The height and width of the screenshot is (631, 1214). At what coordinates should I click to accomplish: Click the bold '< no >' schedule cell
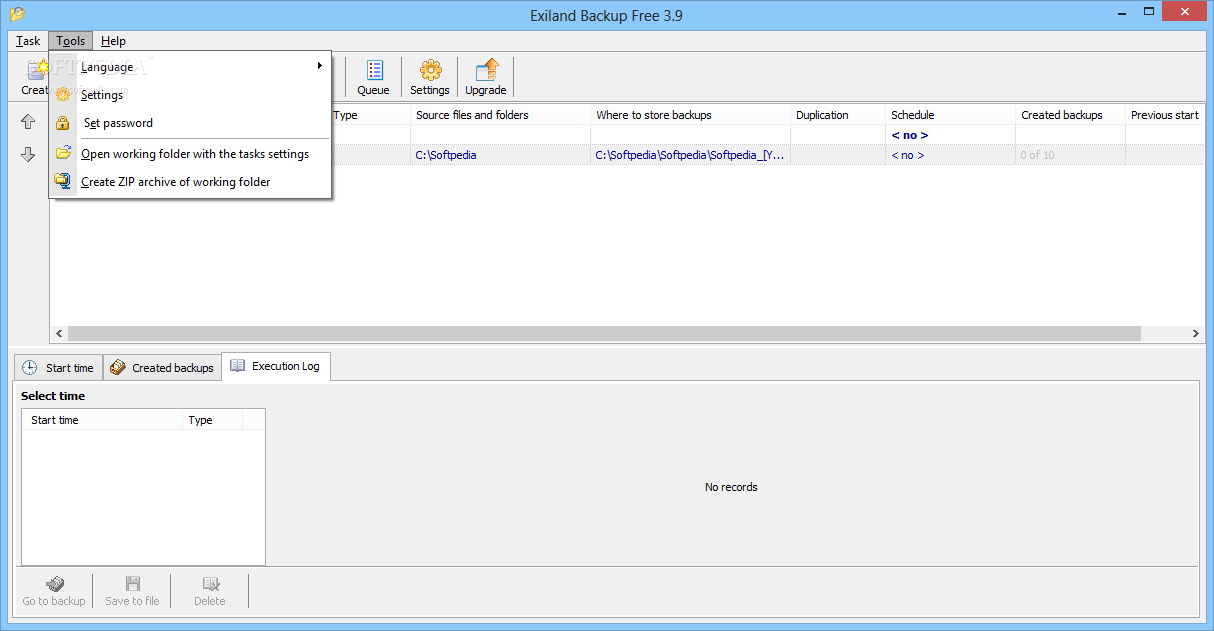[950, 135]
